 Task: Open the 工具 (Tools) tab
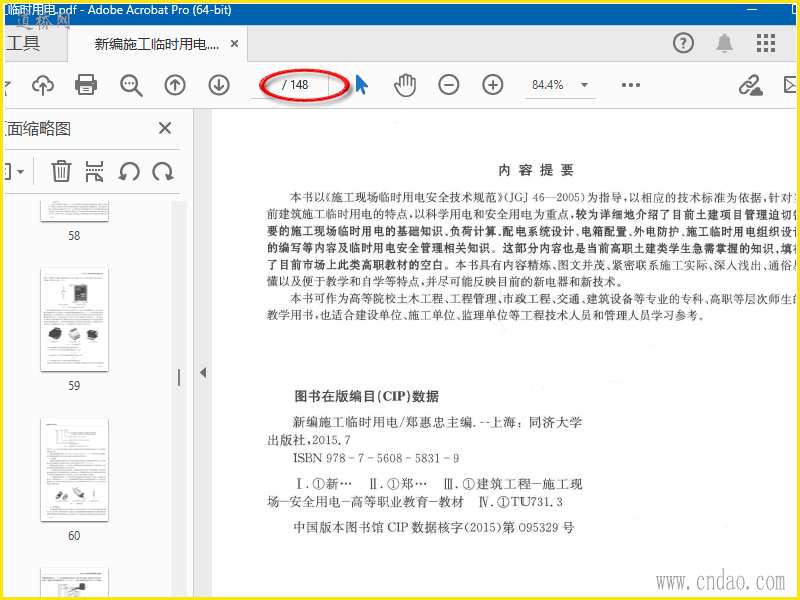23,43
